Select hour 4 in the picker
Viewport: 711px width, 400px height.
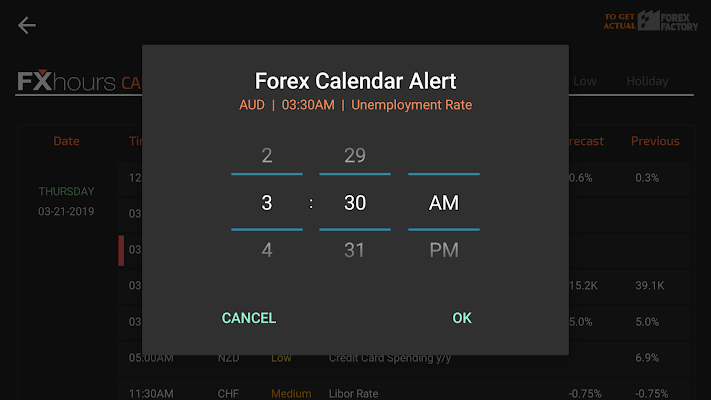267,250
